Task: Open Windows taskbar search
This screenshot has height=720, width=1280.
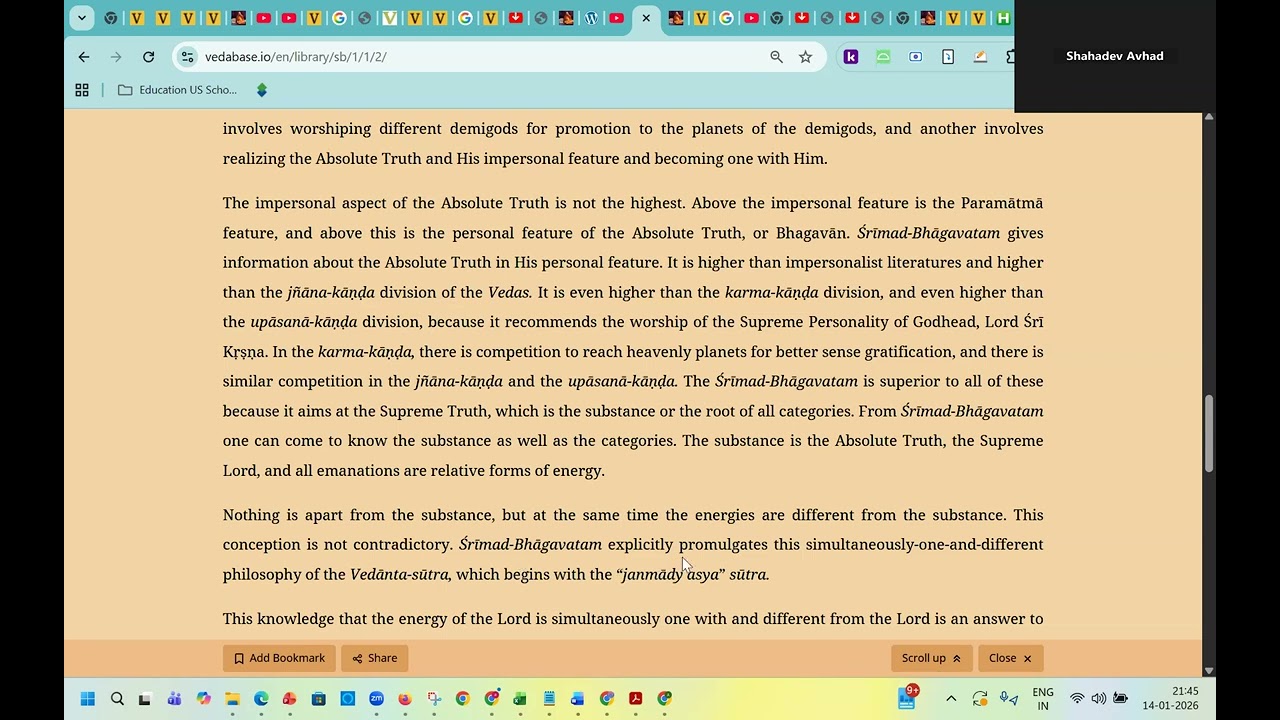Action: point(117,699)
